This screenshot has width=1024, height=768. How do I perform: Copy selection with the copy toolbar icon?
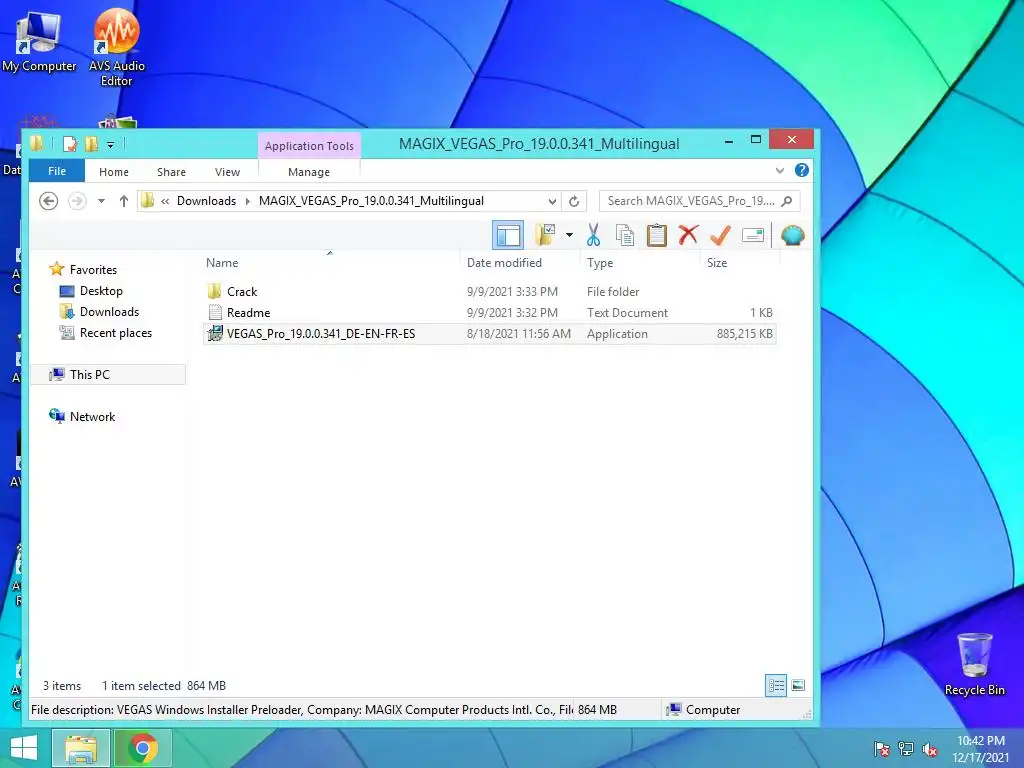(x=625, y=235)
